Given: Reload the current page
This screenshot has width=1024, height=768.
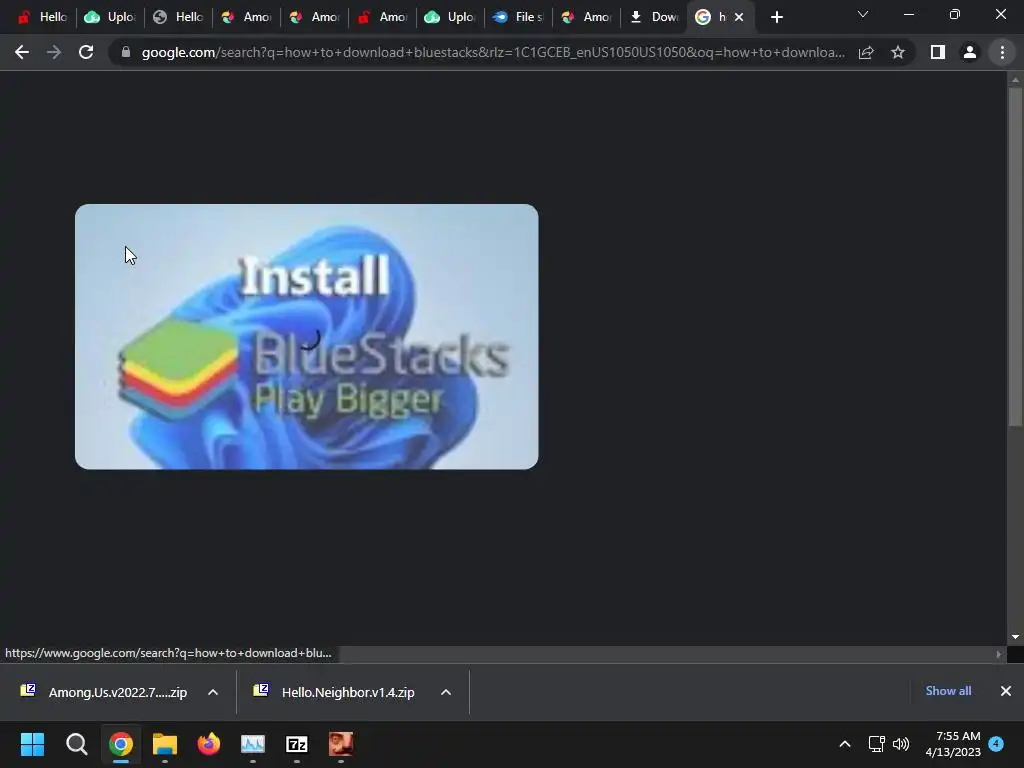Looking at the screenshot, I should (86, 52).
